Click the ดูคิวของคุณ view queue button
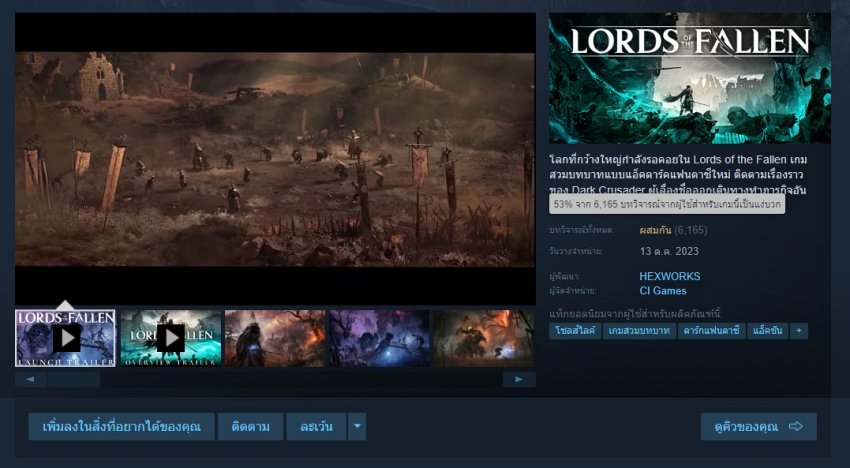Viewport: 850px width, 468px height. 758,427
